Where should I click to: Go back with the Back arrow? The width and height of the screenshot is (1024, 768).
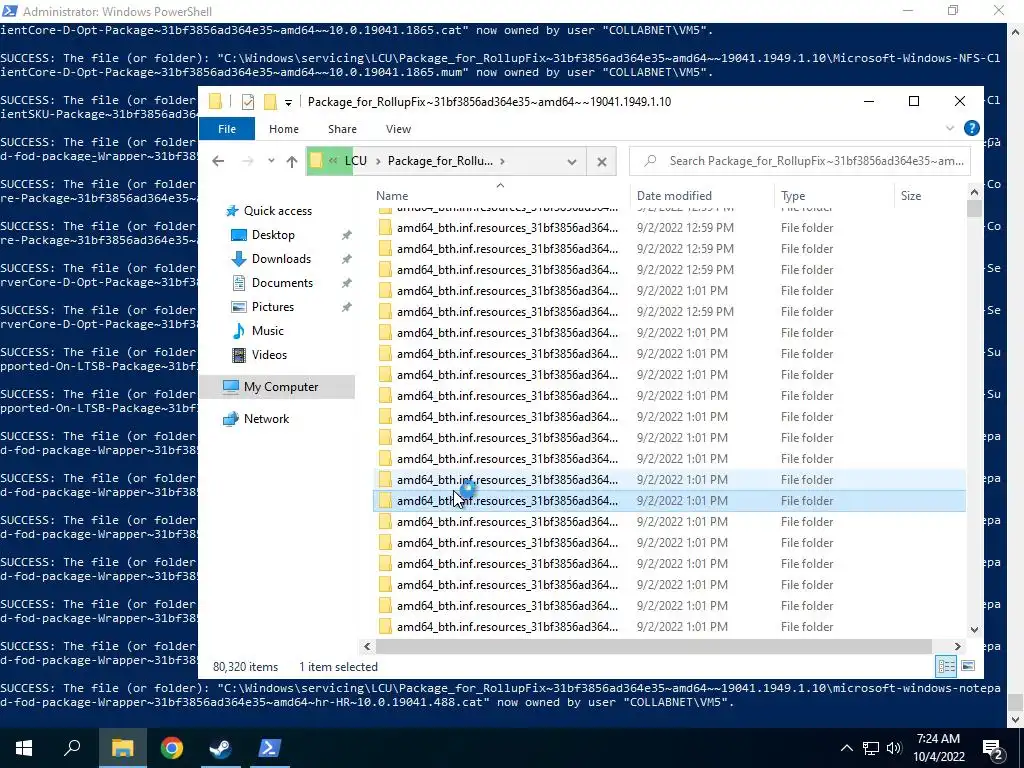pos(218,161)
